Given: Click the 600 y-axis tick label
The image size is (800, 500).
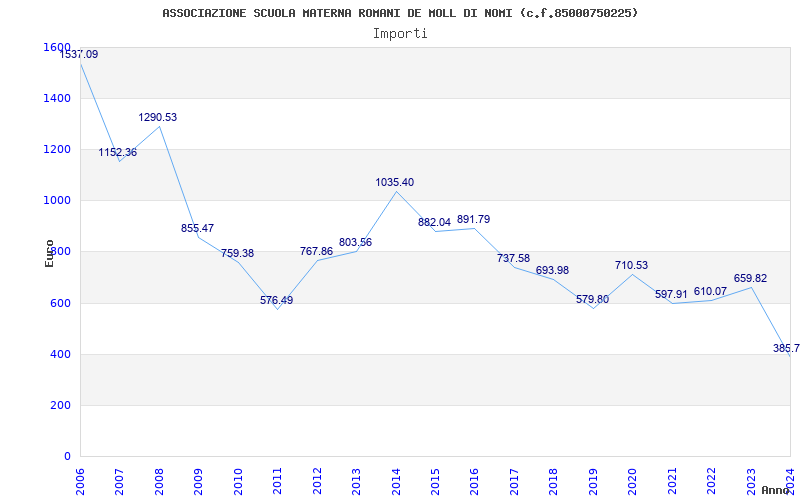Looking at the screenshot, I should coord(60,303).
